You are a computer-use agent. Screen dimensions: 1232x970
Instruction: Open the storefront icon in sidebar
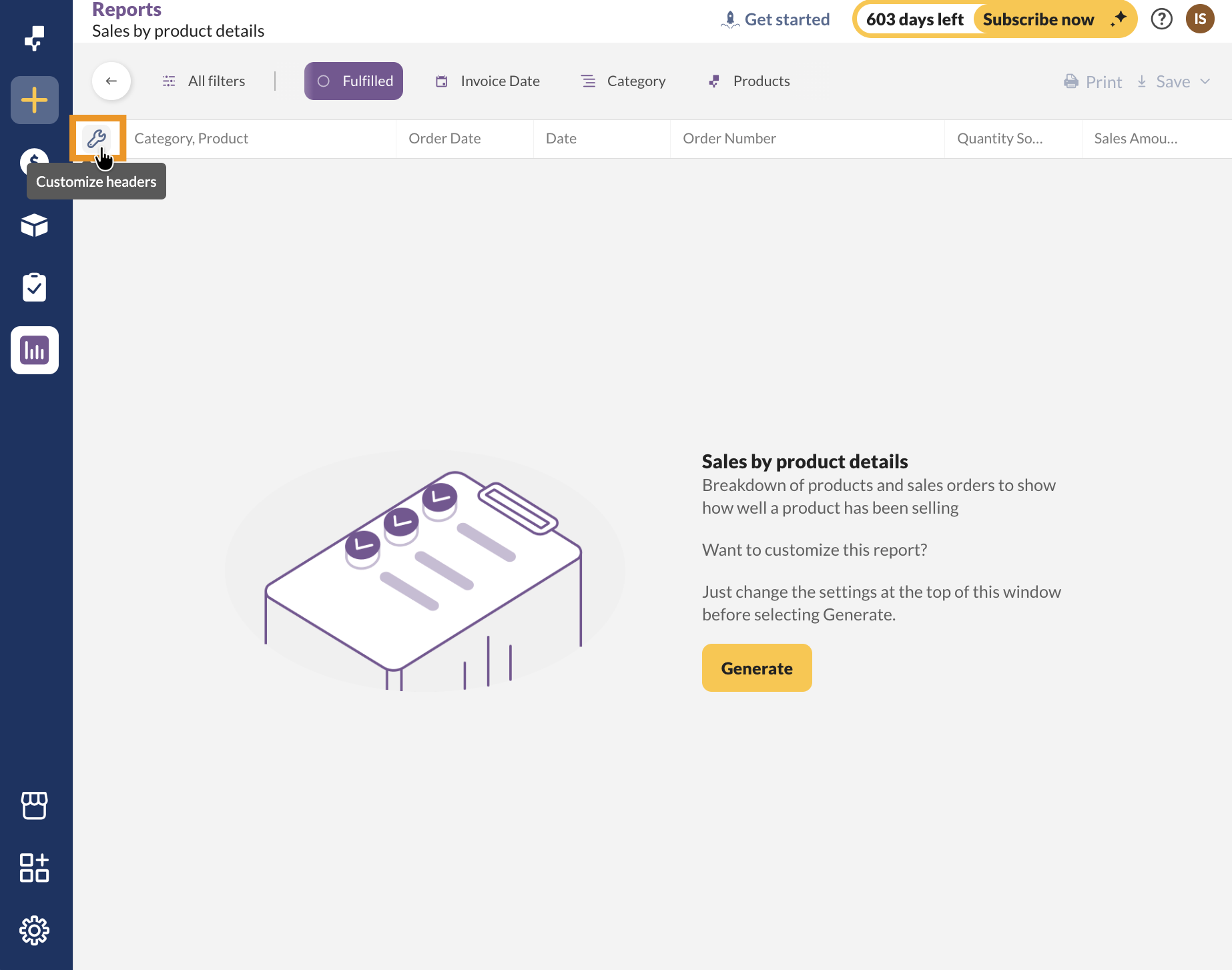[34, 806]
